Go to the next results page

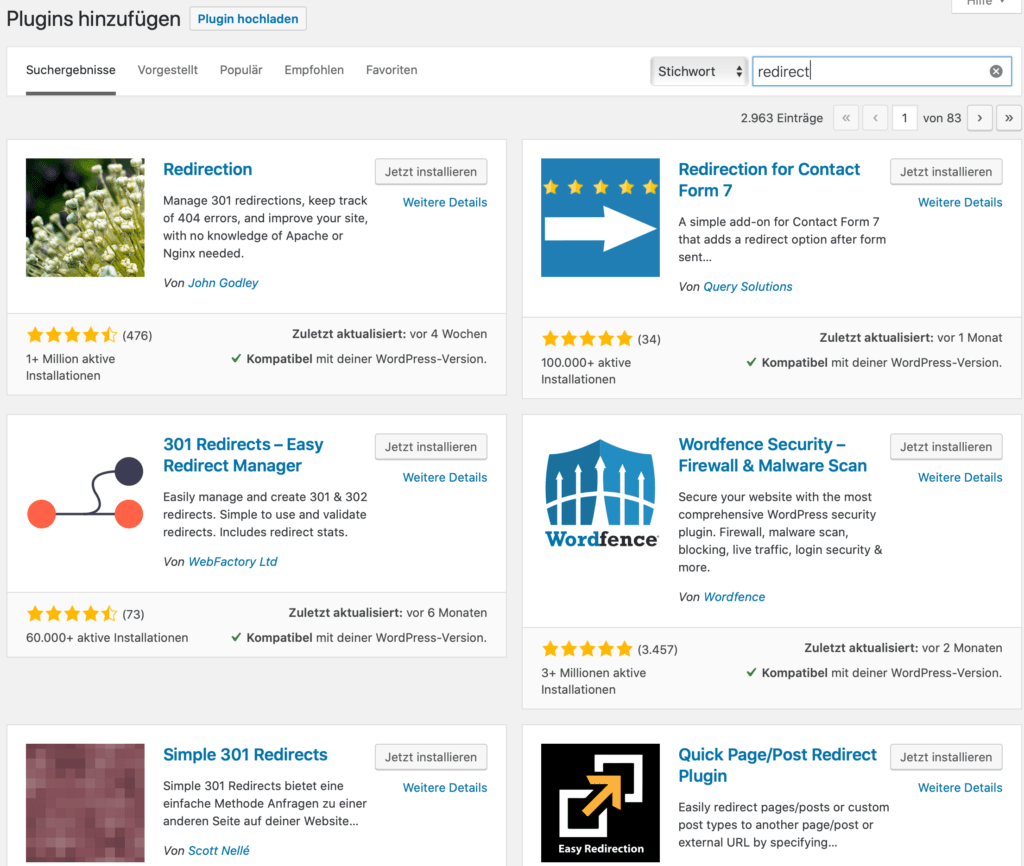pos(980,118)
